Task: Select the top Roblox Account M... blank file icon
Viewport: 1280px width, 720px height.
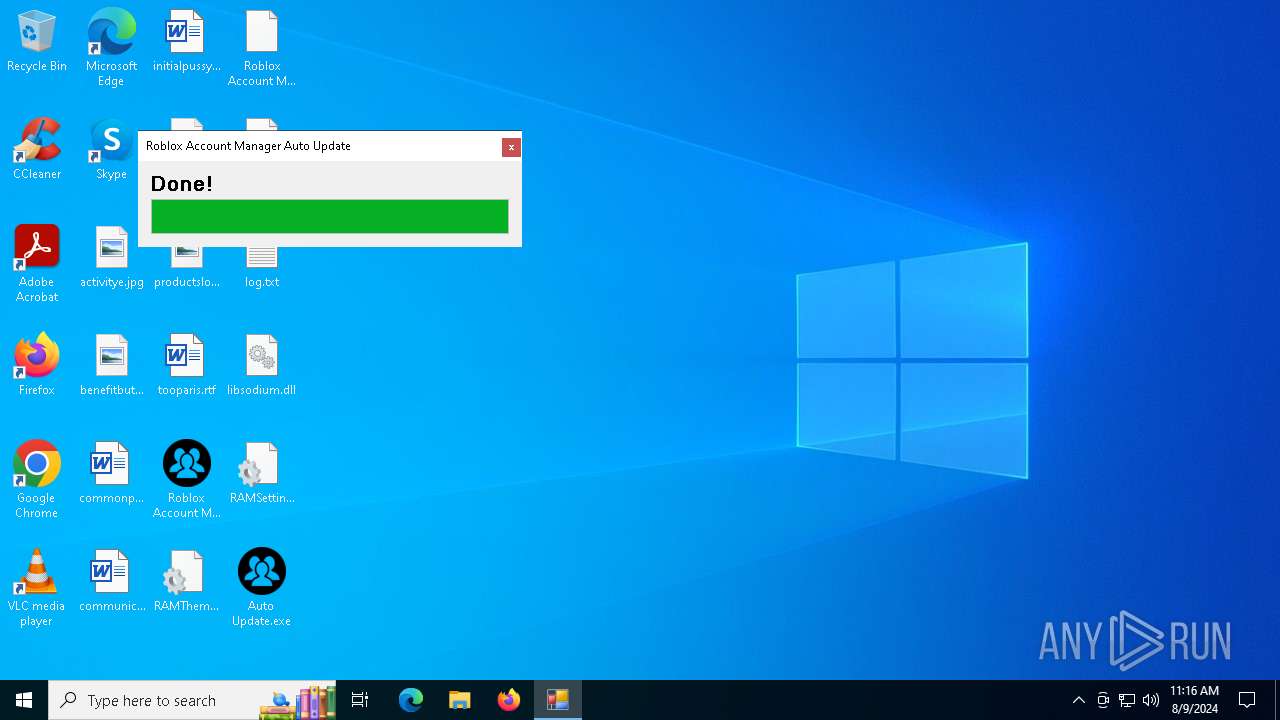Action: coord(261,47)
